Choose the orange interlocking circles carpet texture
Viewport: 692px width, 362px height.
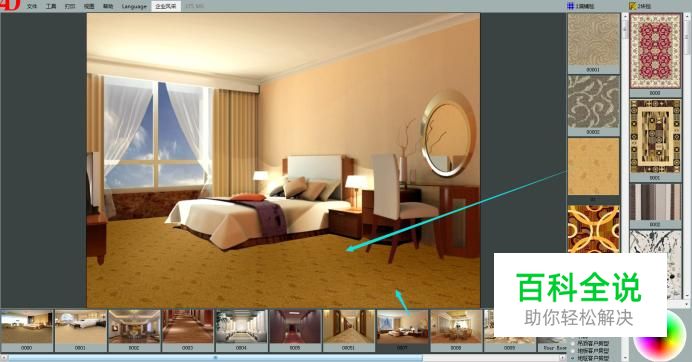[x=594, y=229]
